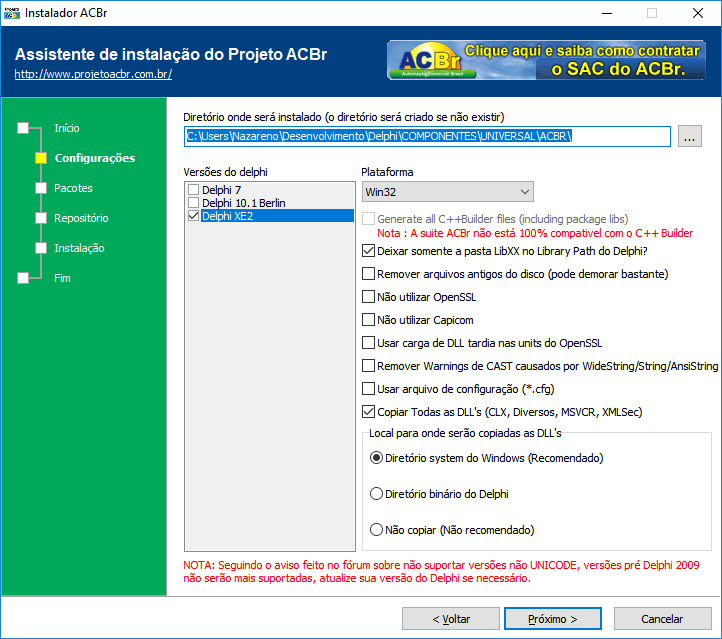Browse for directory with the ... button
The width and height of the screenshot is (722, 639).
tap(689, 136)
